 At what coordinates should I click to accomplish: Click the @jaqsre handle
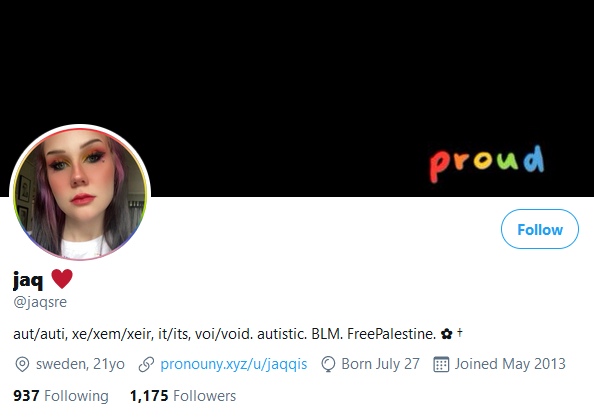[40, 302]
